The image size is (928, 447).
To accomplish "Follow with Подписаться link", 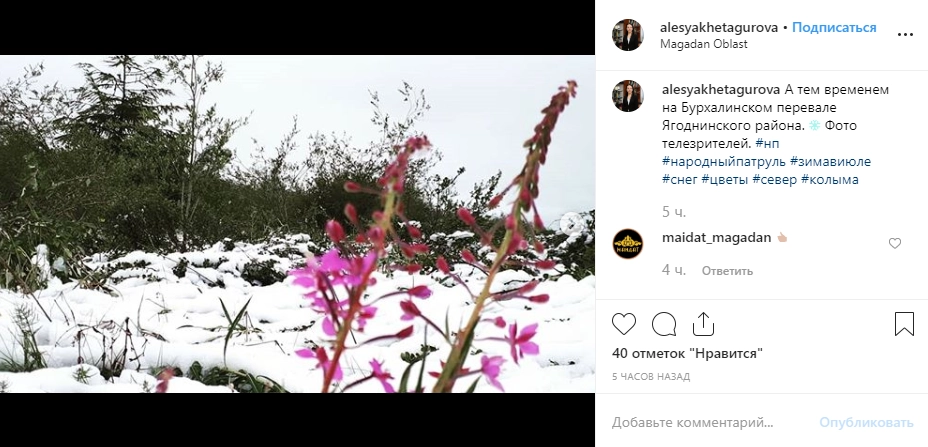I will pos(834,27).
